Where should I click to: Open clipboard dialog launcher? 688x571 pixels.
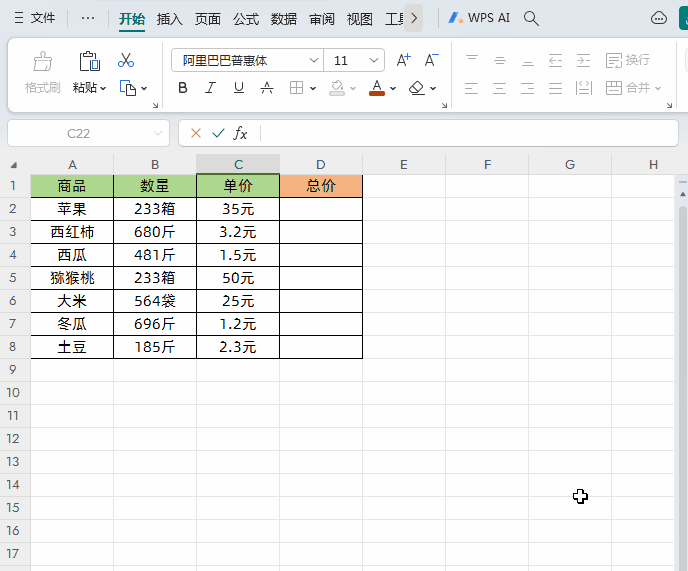click(155, 105)
